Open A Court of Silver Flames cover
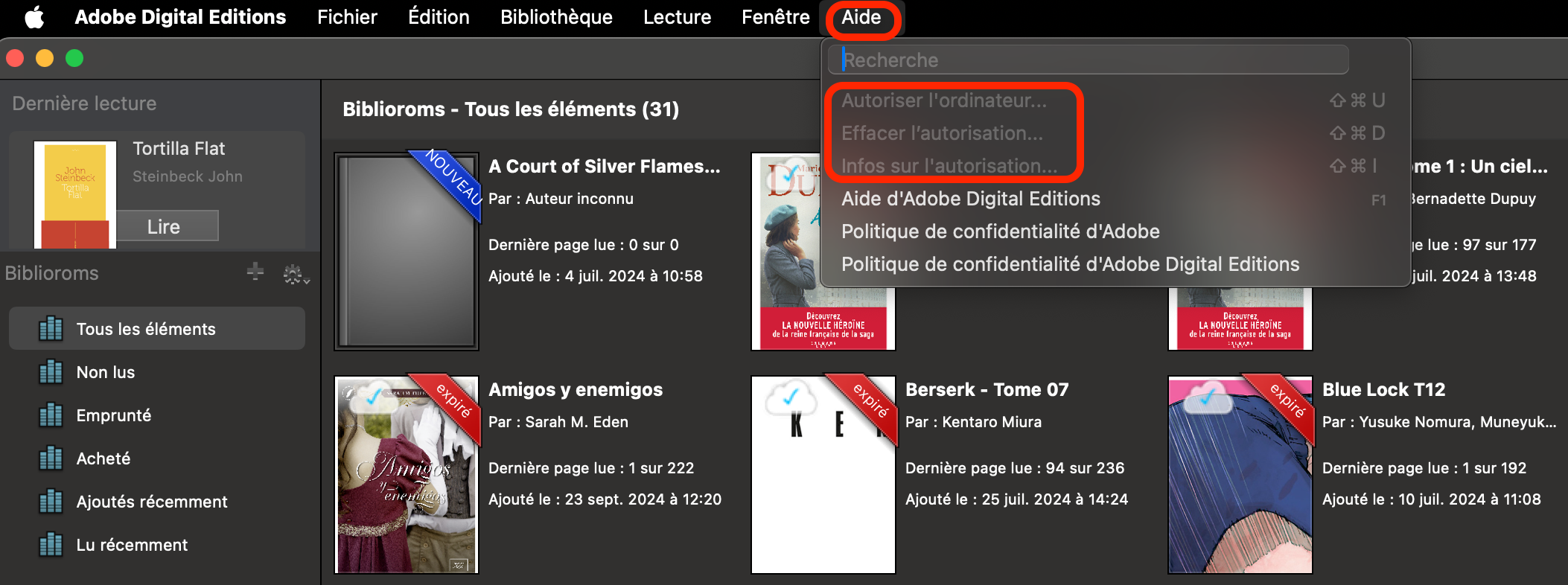Image resolution: width=1568 pixels, height=585 pixels. [407, 252]
